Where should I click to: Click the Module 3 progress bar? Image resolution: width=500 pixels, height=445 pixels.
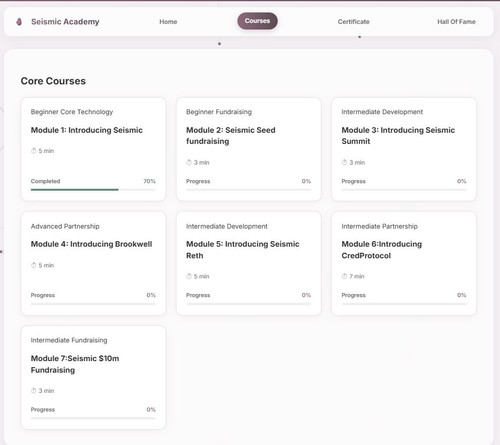point(404,190)
